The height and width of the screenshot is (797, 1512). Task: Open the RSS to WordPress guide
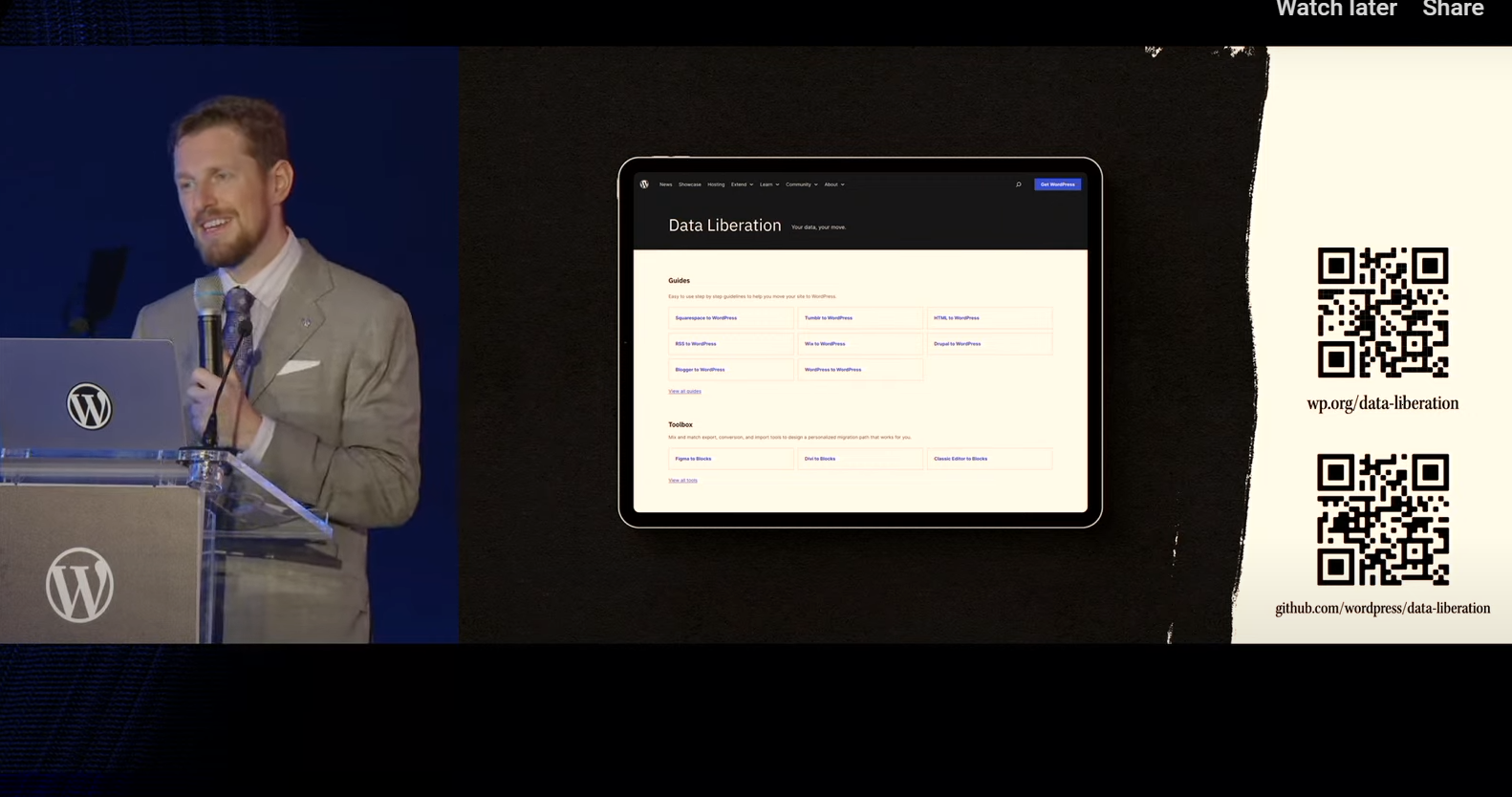click(x=731, y=344)
